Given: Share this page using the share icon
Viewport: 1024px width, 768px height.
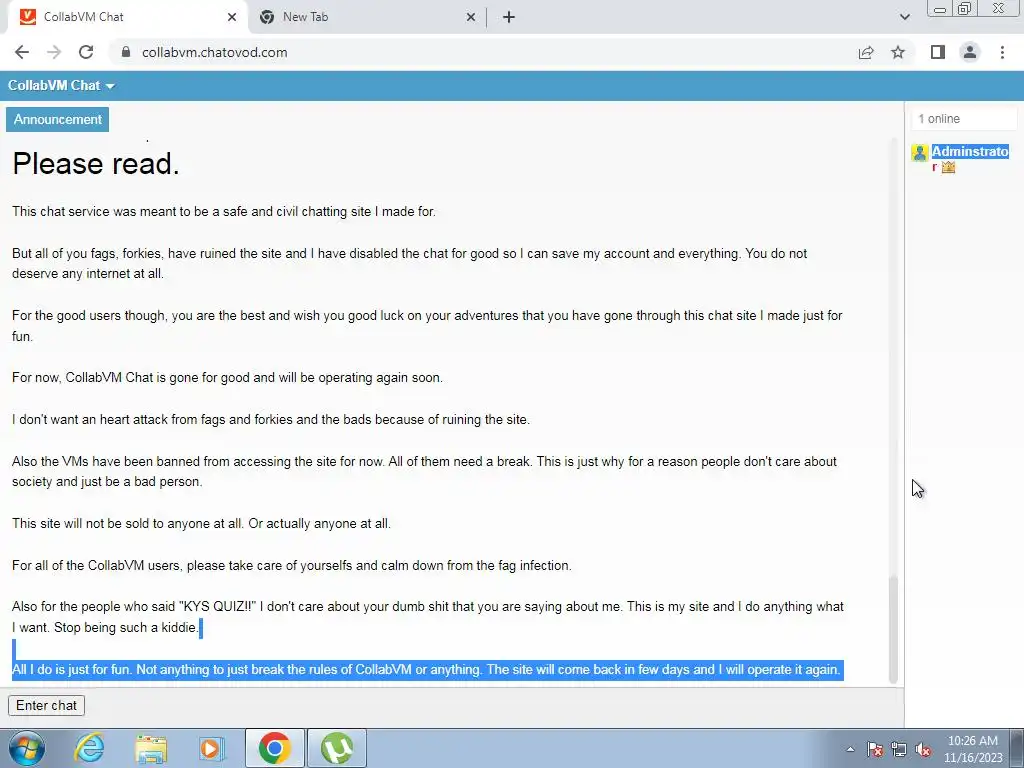Looking at the screenshot, I should [866, 52].
